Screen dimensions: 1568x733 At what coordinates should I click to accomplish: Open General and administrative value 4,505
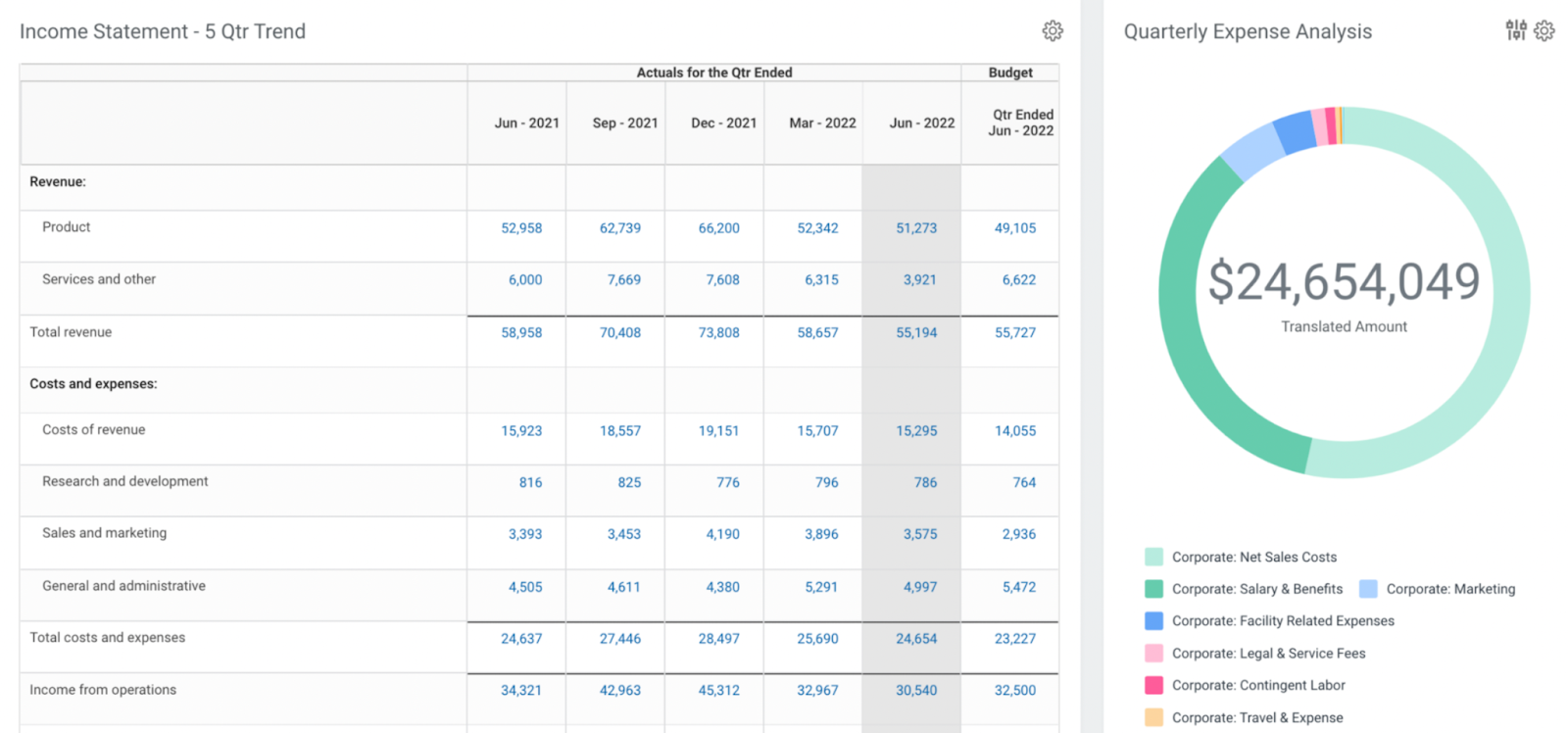[525, 588]
